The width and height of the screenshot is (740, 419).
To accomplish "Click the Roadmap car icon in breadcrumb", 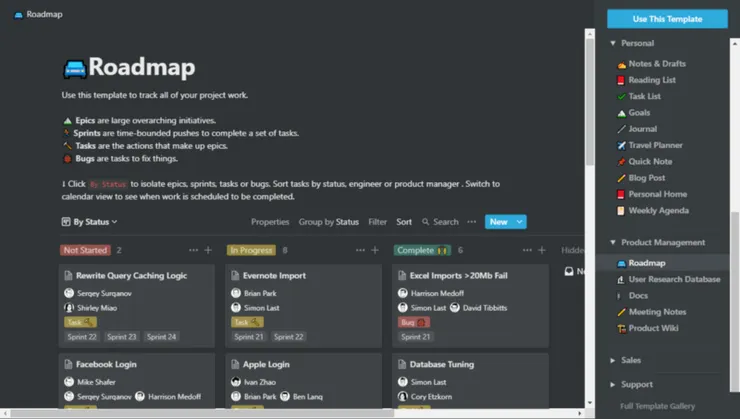I will click(18, 15).
